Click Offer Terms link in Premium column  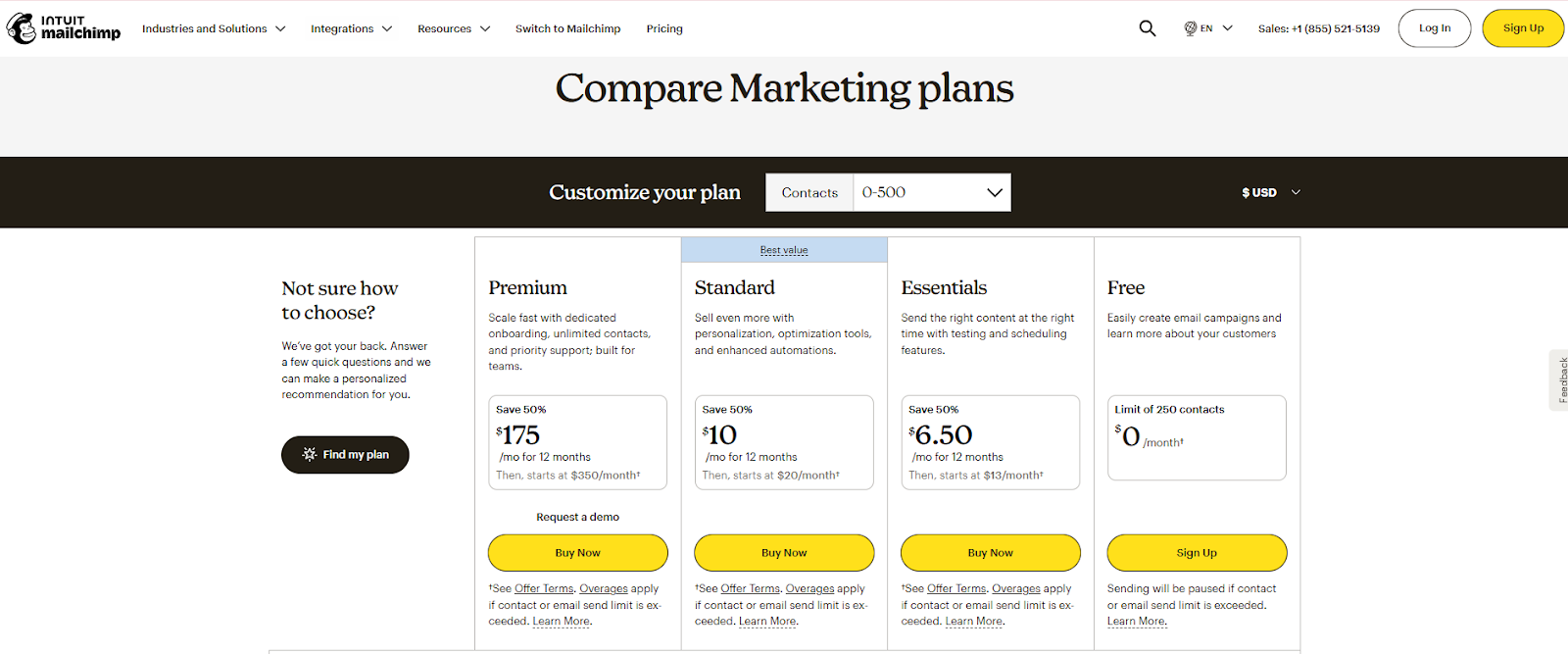pos(544,588)
